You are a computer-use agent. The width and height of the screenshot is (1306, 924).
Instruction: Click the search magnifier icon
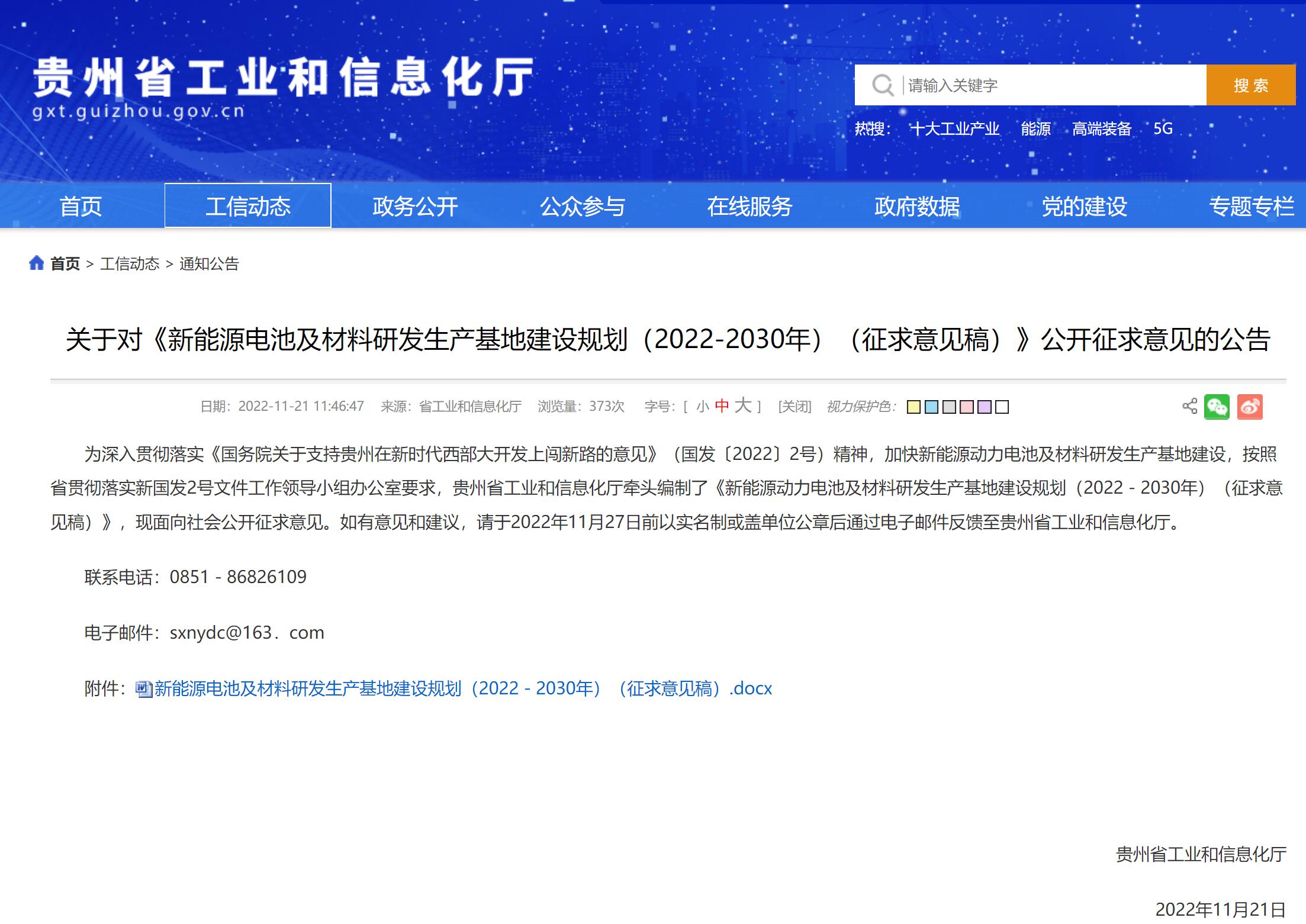(x=882, y=85)
